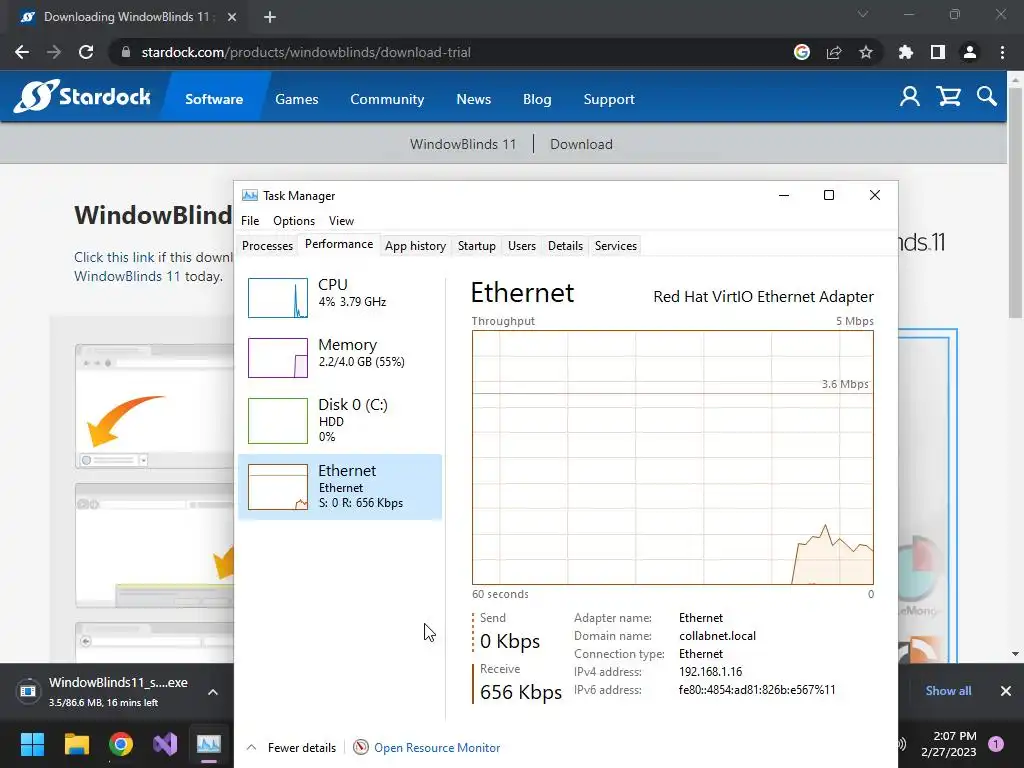Select the CPU performance item

(x=340, y=297)
